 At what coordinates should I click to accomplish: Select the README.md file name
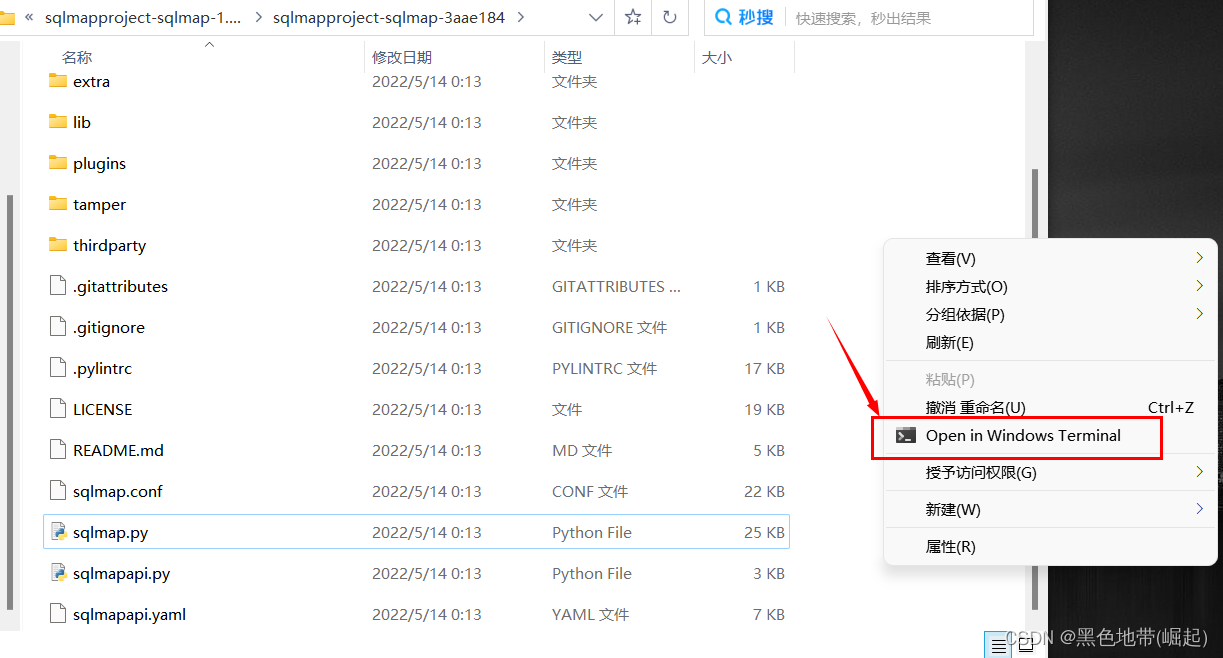point(118,450)
